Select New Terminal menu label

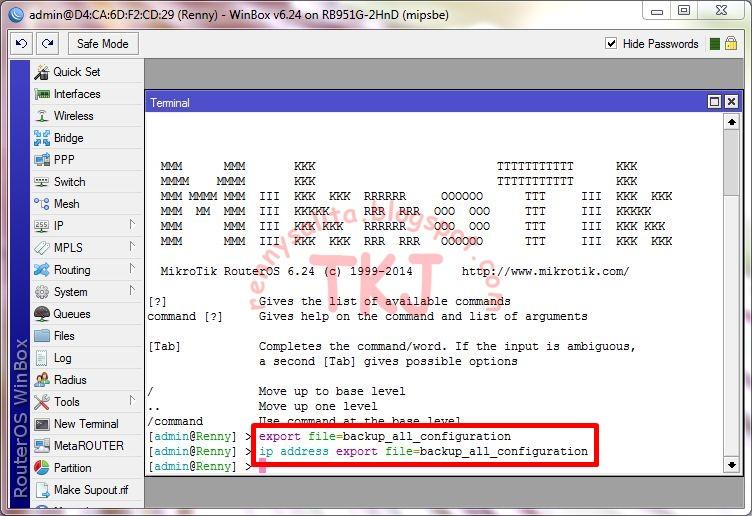click(86, 424)
